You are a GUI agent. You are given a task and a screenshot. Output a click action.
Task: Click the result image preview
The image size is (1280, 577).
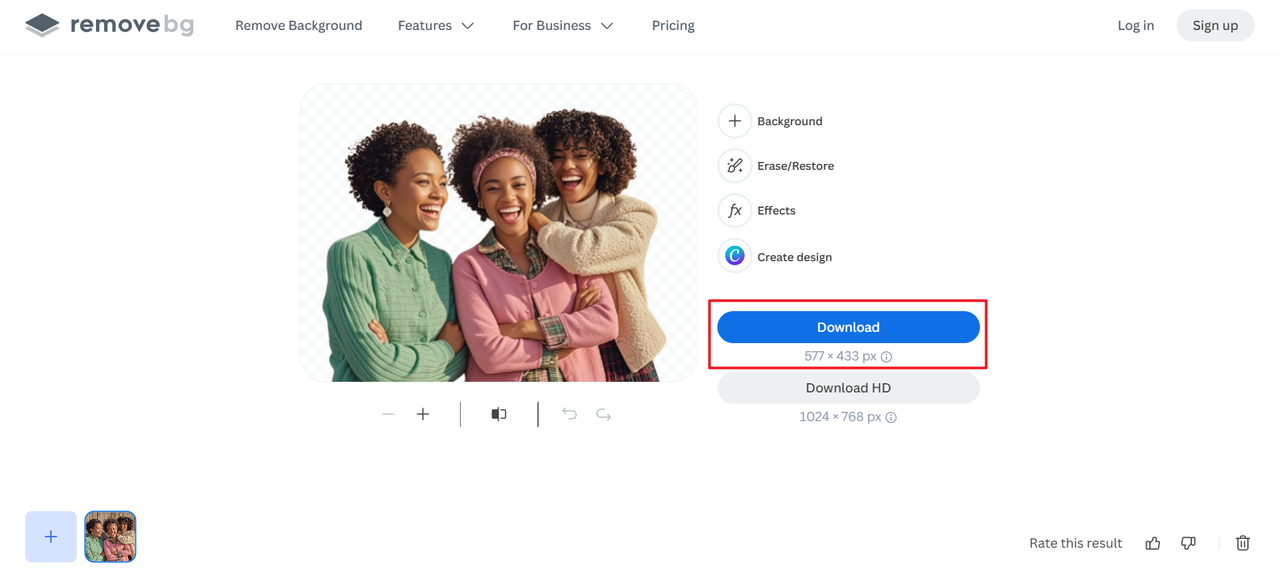click(x=499, y=232)
